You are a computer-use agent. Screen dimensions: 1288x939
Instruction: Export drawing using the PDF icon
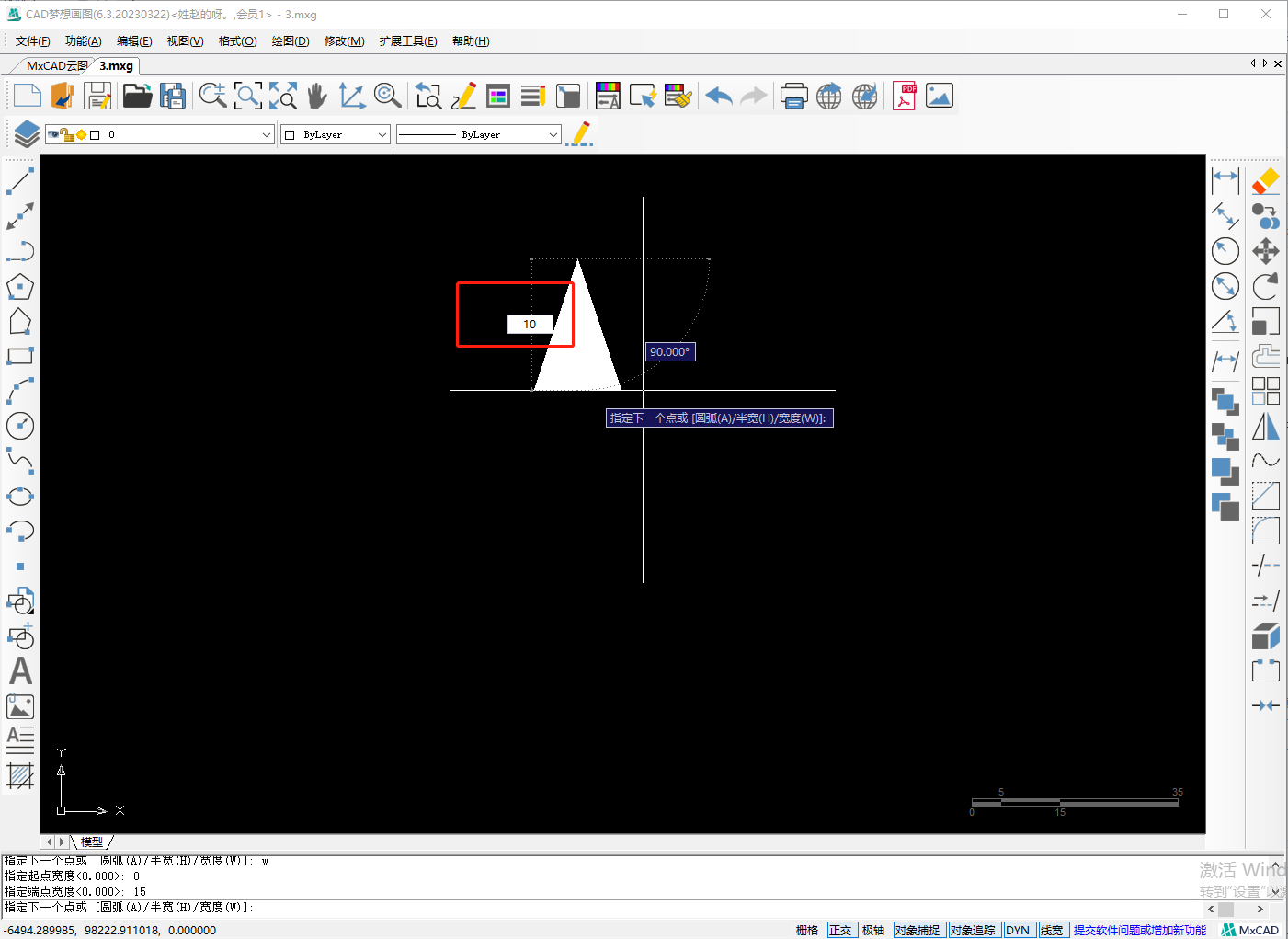click(x=905, y=96)
